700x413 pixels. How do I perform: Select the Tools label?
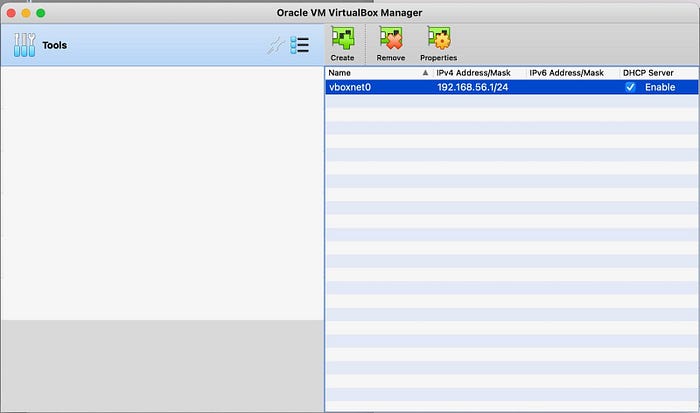tap(54, 45)
